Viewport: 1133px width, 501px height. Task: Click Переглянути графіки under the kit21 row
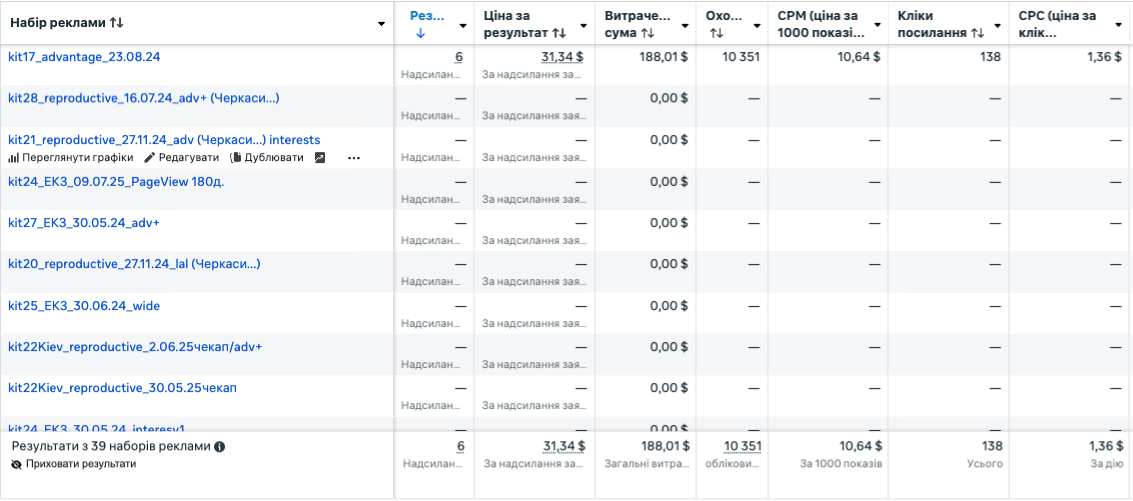[x=71, y=158]
